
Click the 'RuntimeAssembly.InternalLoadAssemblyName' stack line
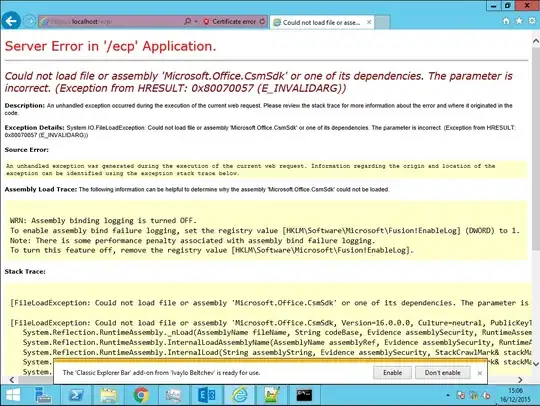(x=277, y=343)
